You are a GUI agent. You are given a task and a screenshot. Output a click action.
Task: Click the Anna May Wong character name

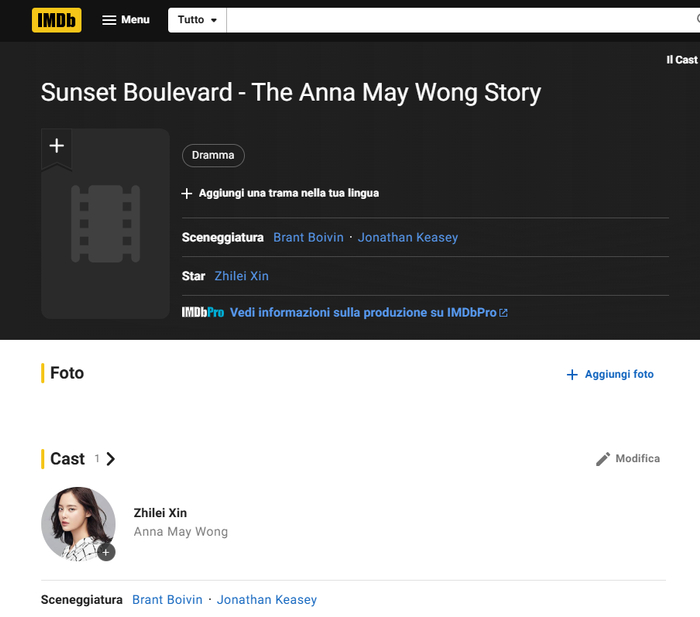[181, 532]
